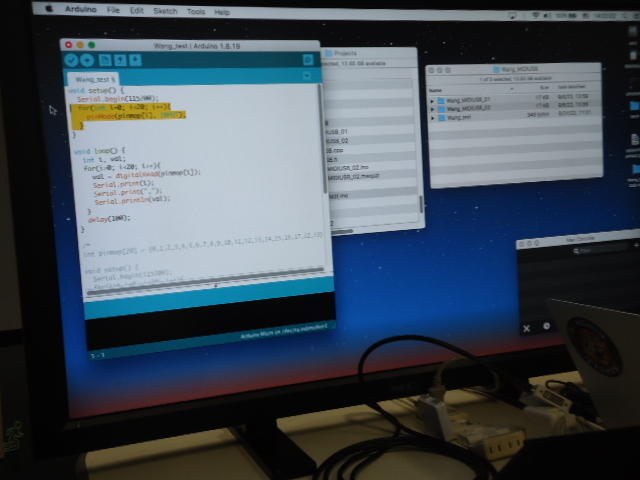
Task: Select the Wang_test folder icon in Finder
Action: pyautogui.click(x=442, y=118)
